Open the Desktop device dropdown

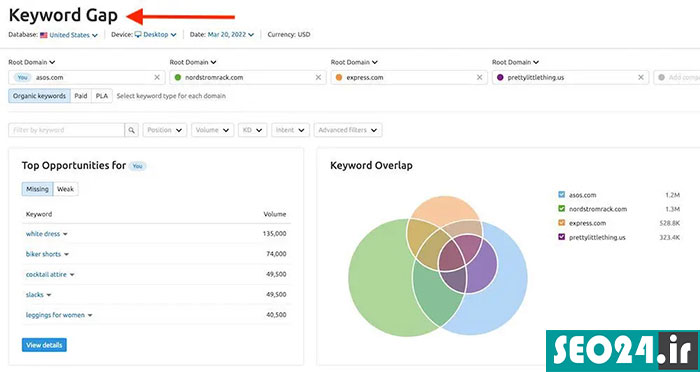[159, 34]
